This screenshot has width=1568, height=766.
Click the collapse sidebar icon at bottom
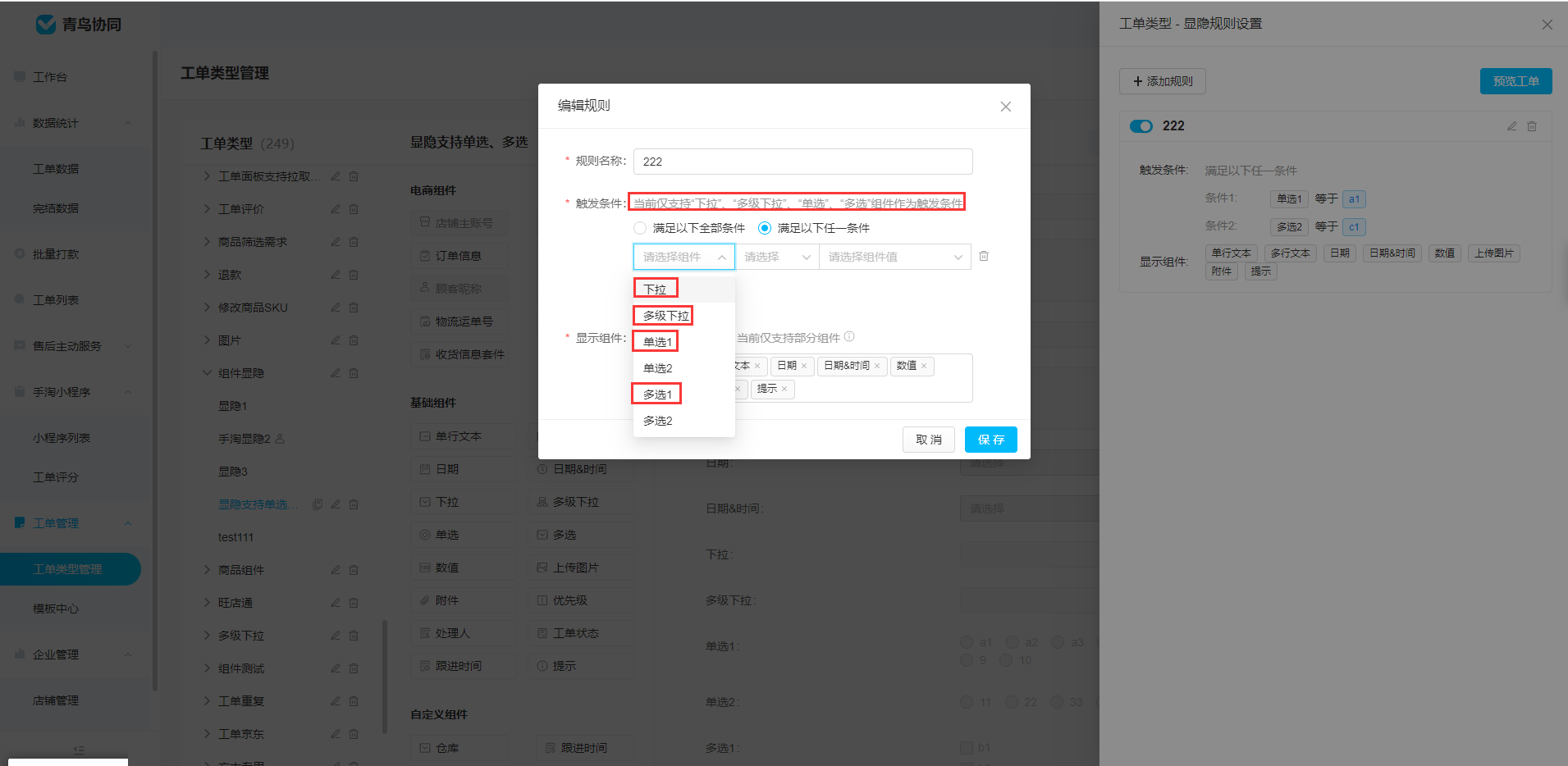[x=79, y=750]
